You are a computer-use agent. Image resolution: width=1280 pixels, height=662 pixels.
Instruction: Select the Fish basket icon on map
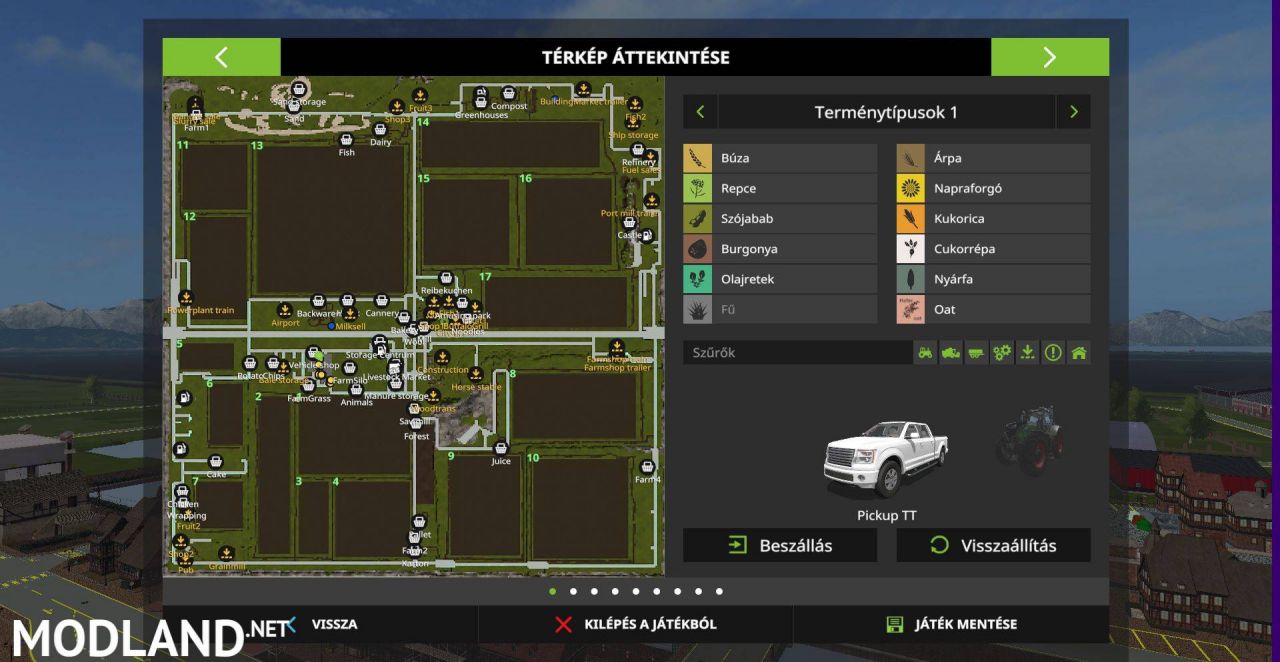pyautogui.click(x=346, y=141)
